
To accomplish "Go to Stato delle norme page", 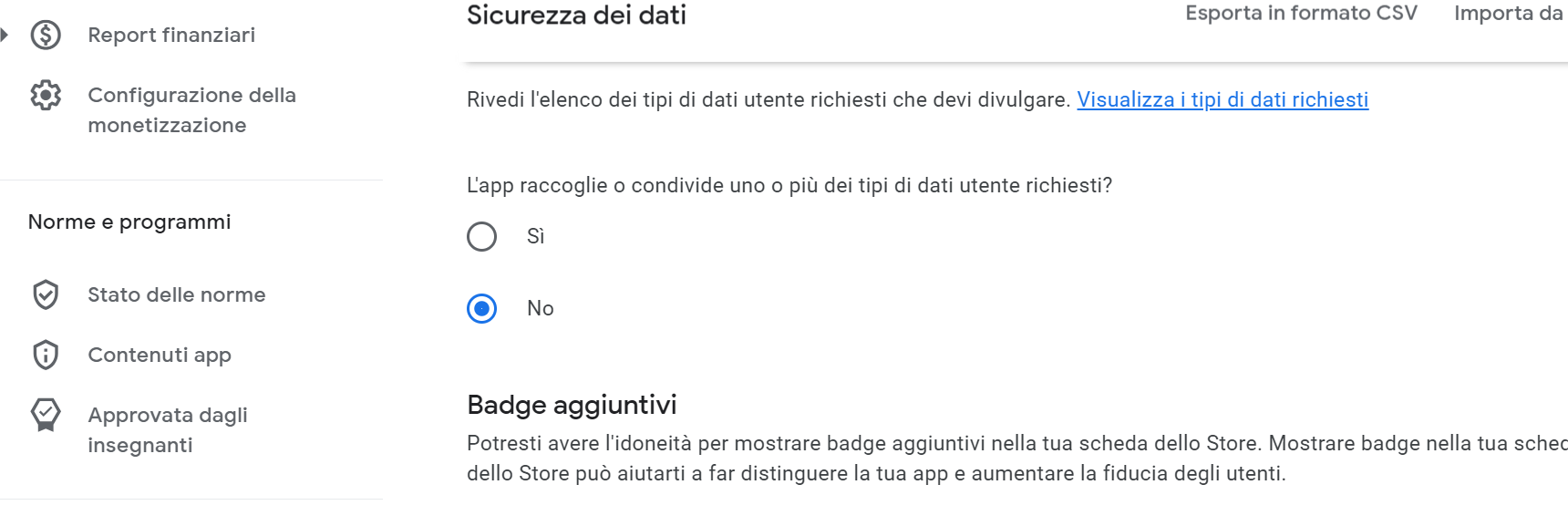I will (x=176, y=294).
